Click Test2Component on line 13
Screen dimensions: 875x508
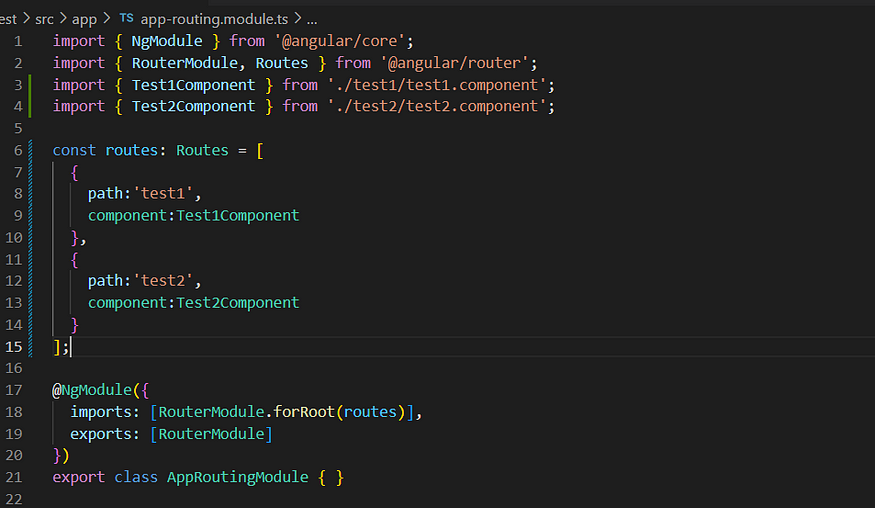[x=238, y=303]
